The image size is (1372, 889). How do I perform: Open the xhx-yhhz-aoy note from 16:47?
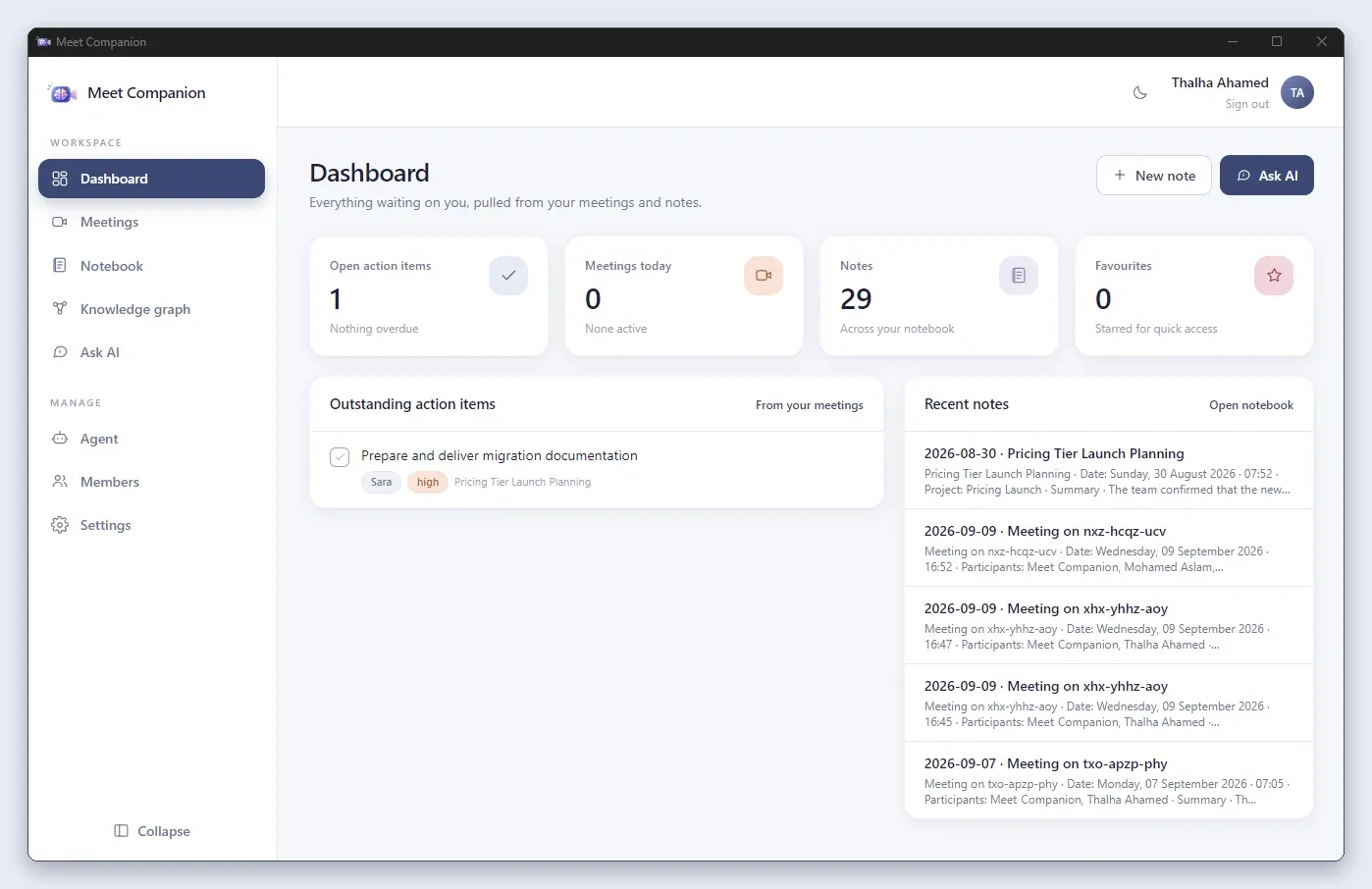click(x=1109, y=626)
